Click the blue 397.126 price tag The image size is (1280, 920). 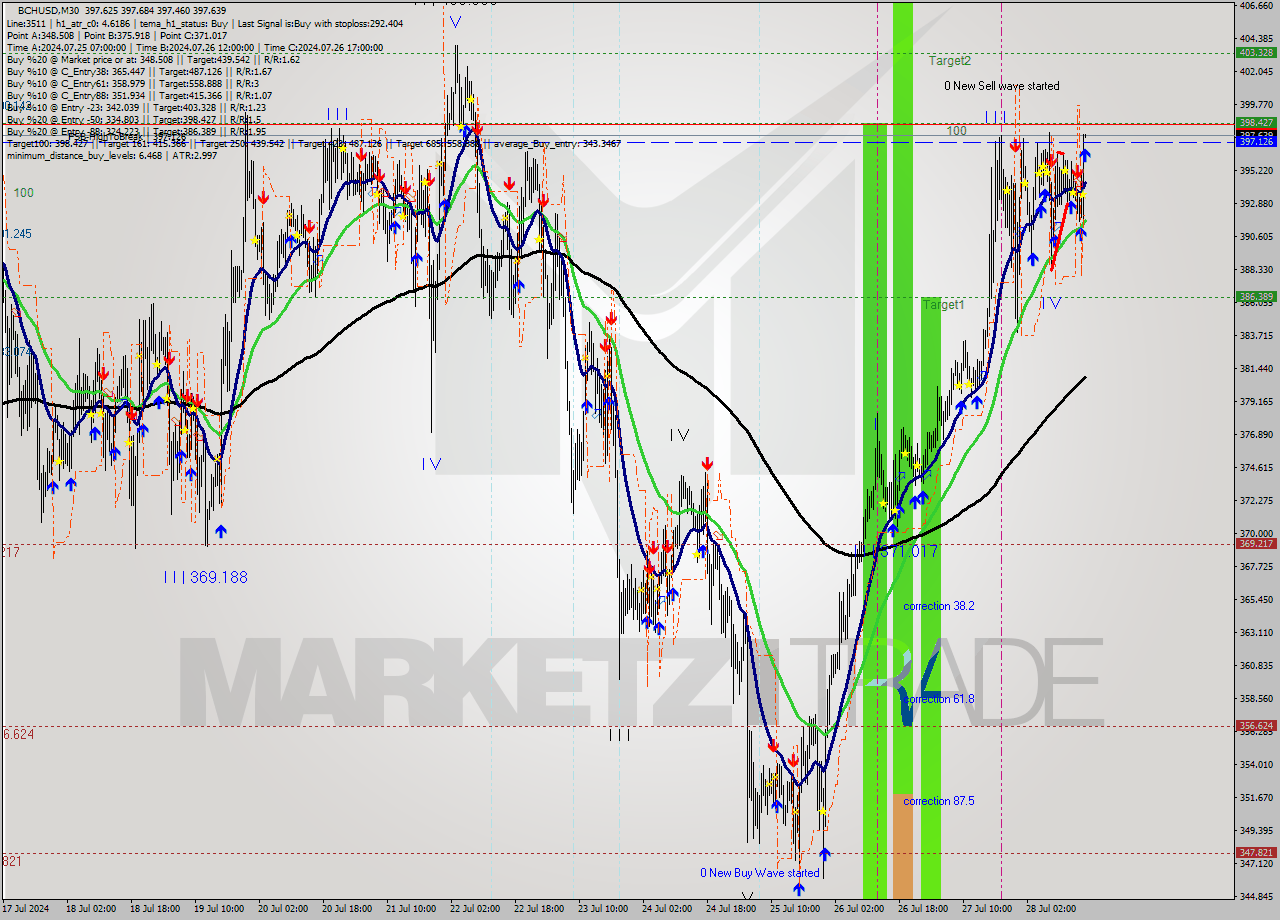(x=1256, y=142)
